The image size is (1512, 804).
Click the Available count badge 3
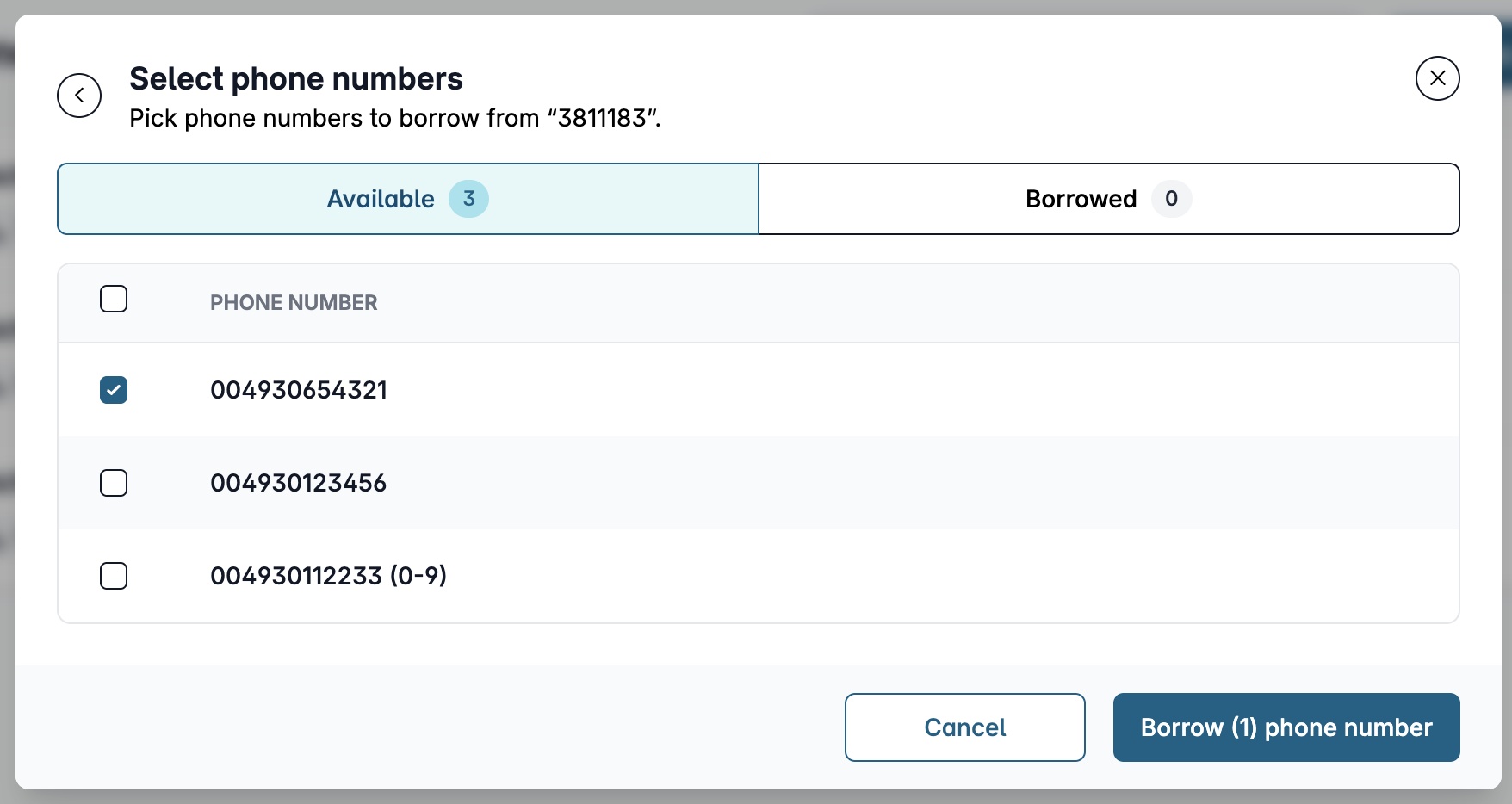(x=469, y=199)
